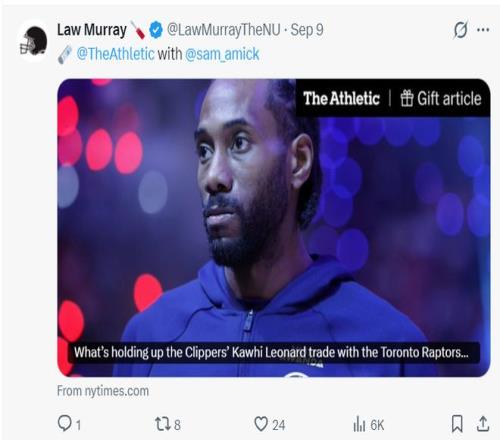This screenshot has height=440, width=500.
Task: Click the From nytimes.com source link
Action: 103,391
